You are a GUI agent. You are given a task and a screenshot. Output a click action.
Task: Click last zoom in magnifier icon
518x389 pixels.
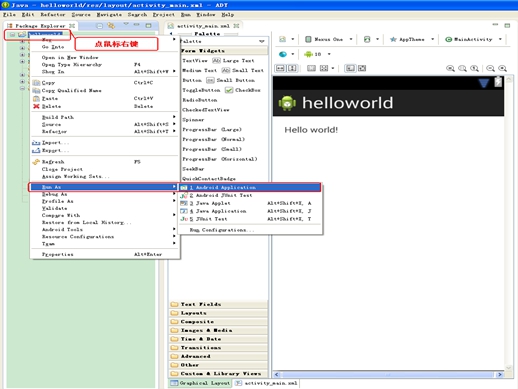click(x=502, y=68)
